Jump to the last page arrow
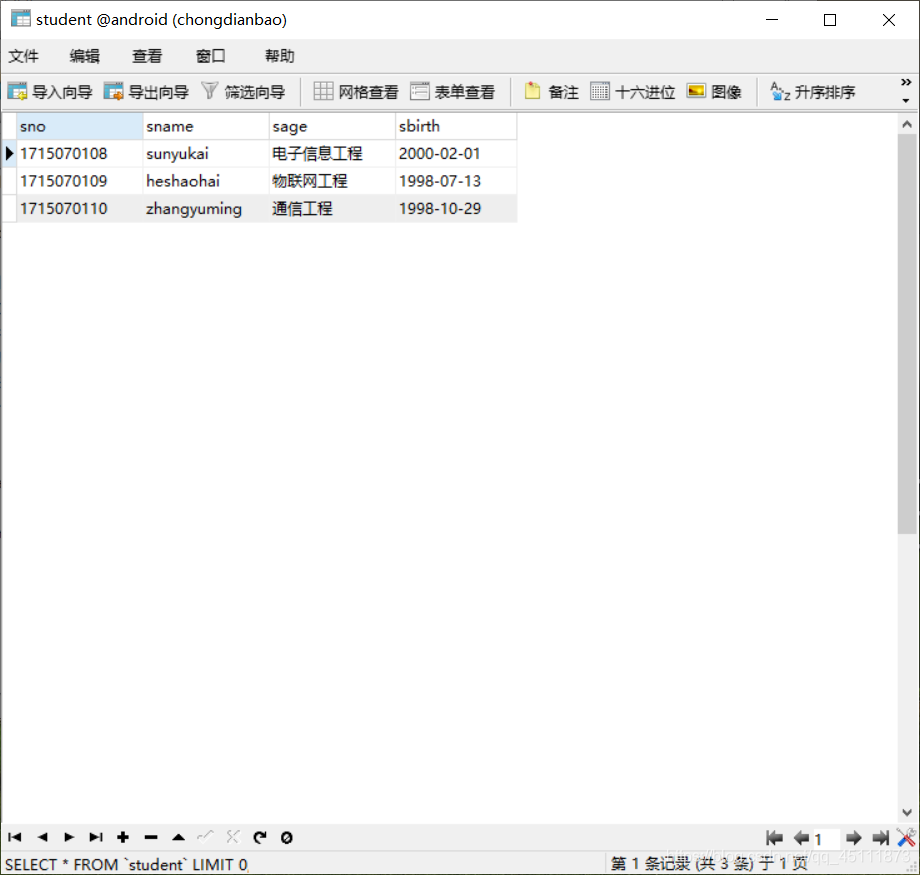This screenshot has height=875, width=920. (x=881, y=838)
